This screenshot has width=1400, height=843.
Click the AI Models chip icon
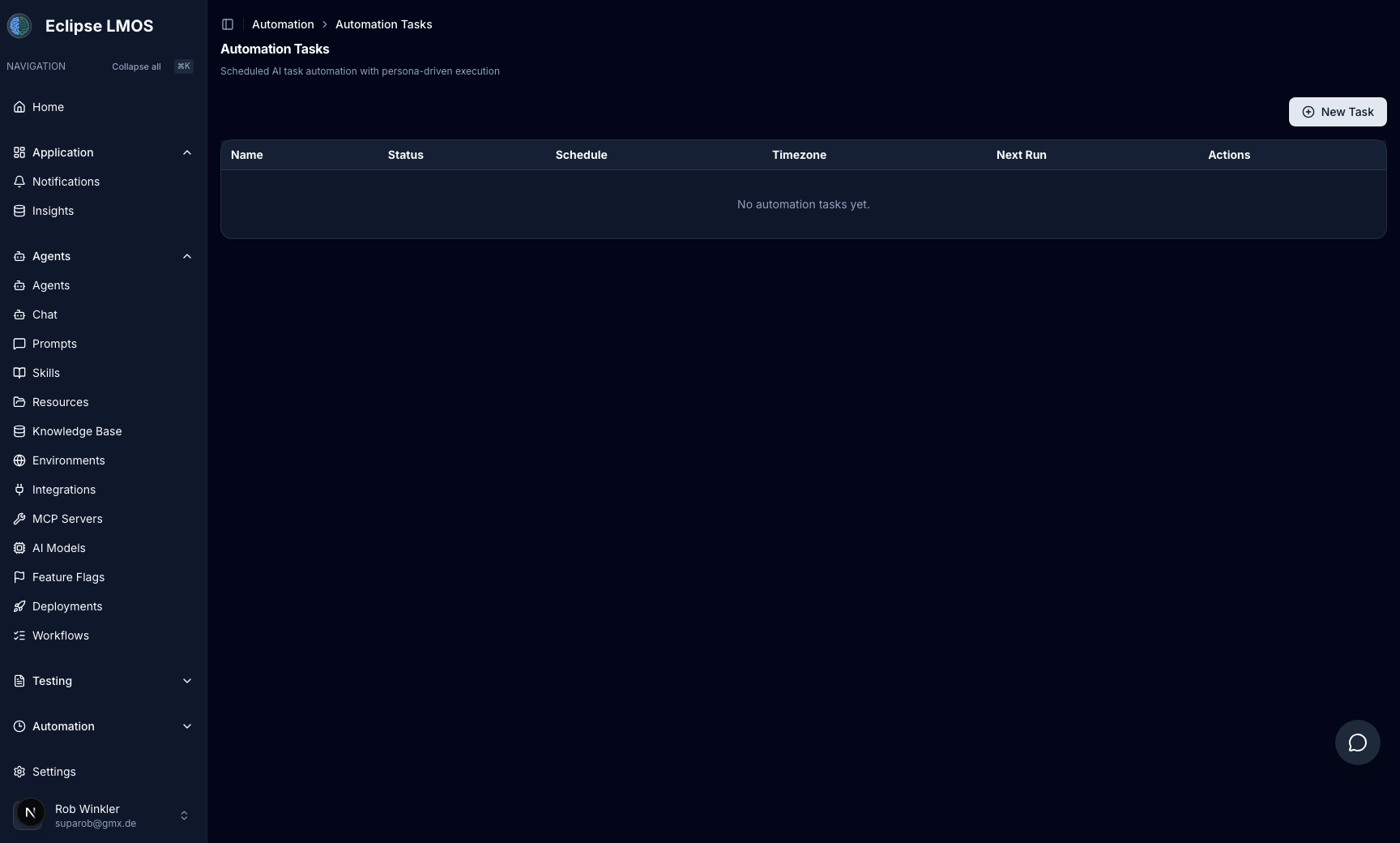[x=19, y=548]
